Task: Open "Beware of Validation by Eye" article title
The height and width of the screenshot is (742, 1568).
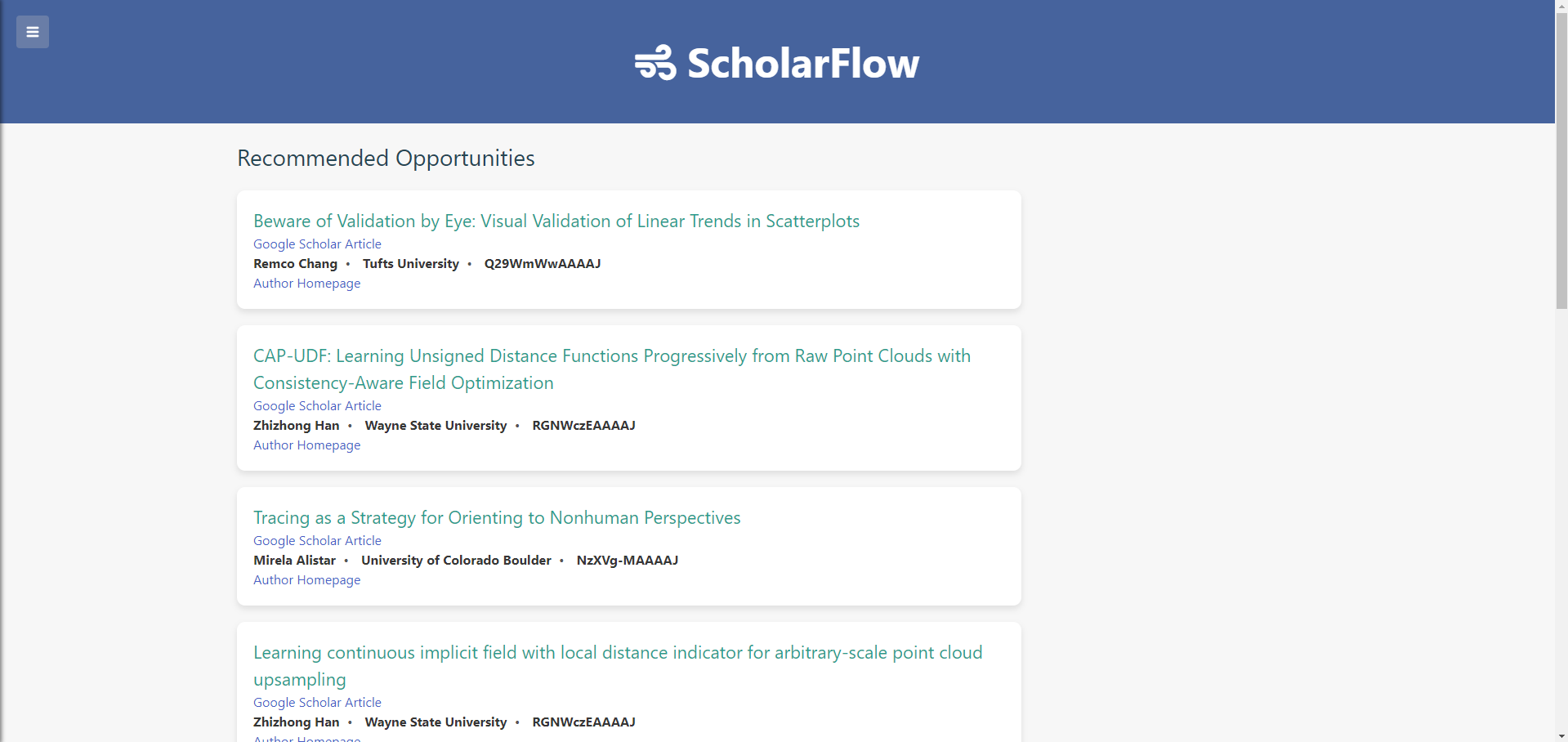Action: click(x=556, y=221)
